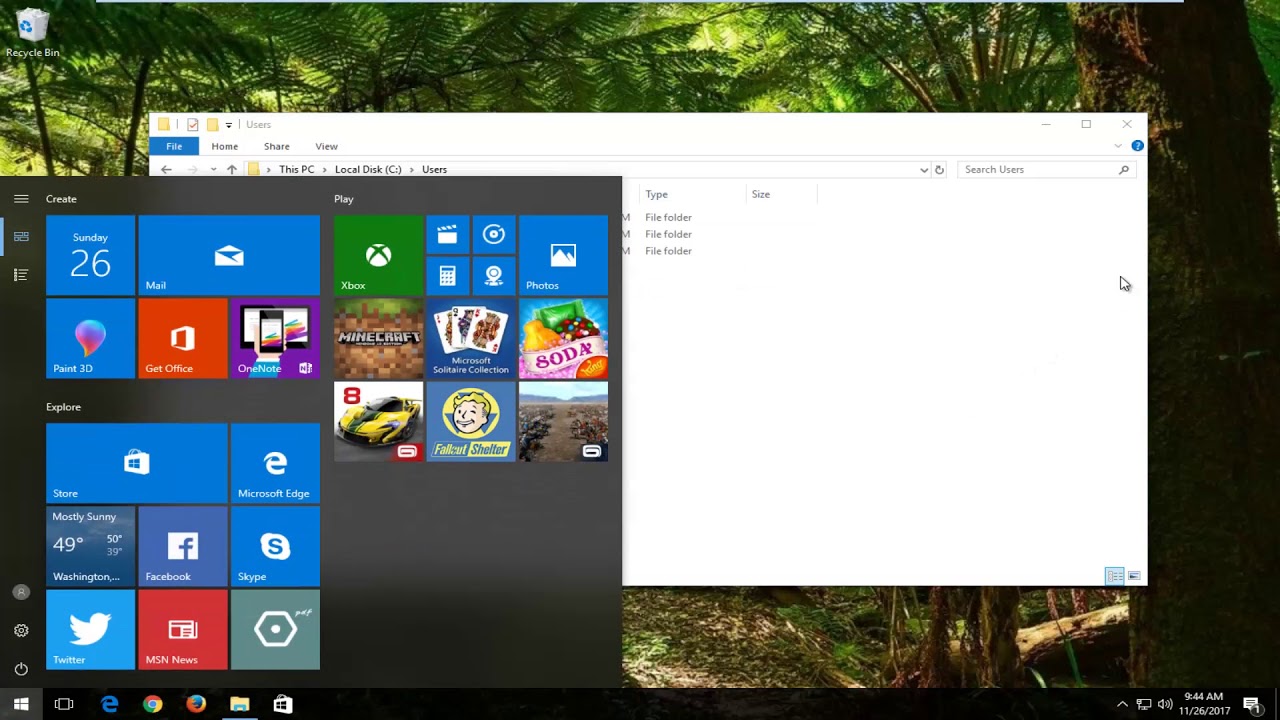Open the Photos tile
Viewport: 1280px width, 720px height.
pos(563,255)
